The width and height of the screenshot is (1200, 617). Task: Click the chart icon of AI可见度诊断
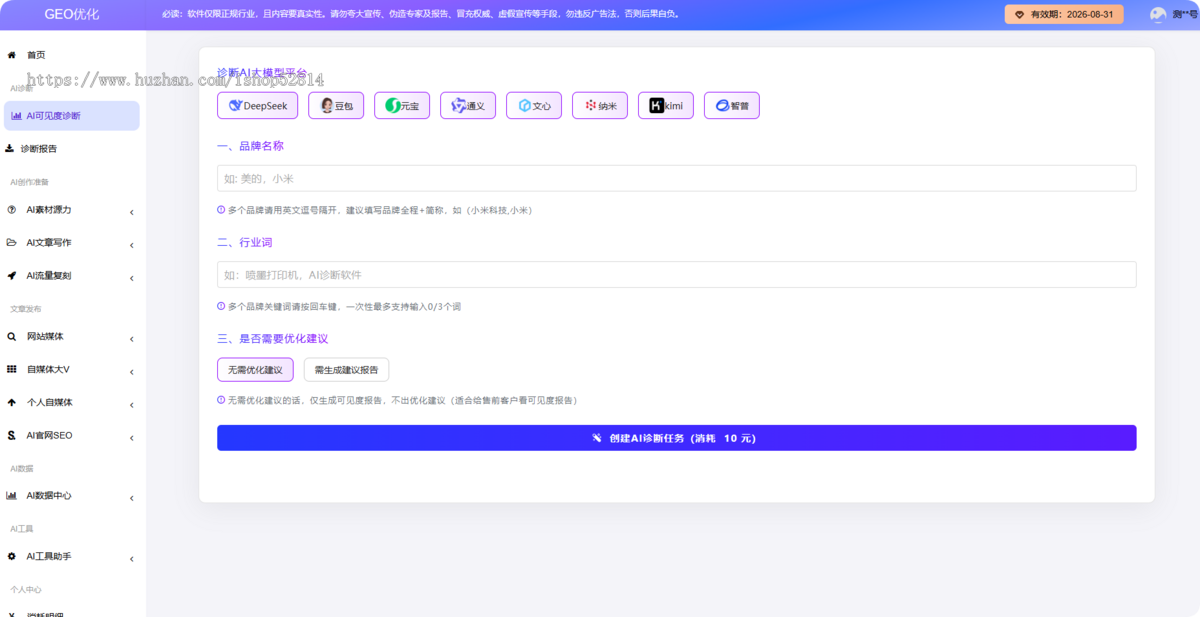click(16, 116)
